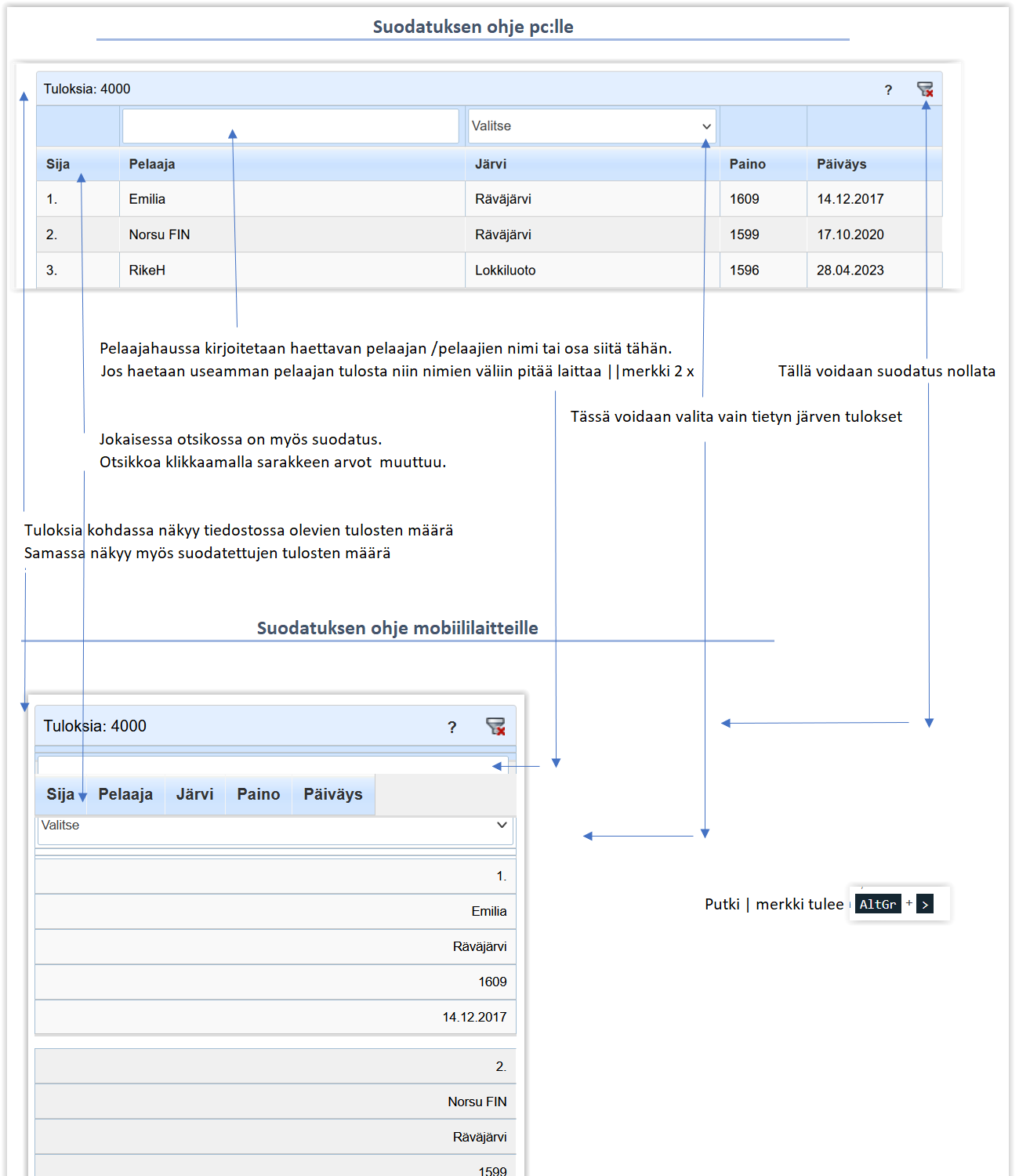
Task: Click the weight value 1596
Action: point(745,270)
